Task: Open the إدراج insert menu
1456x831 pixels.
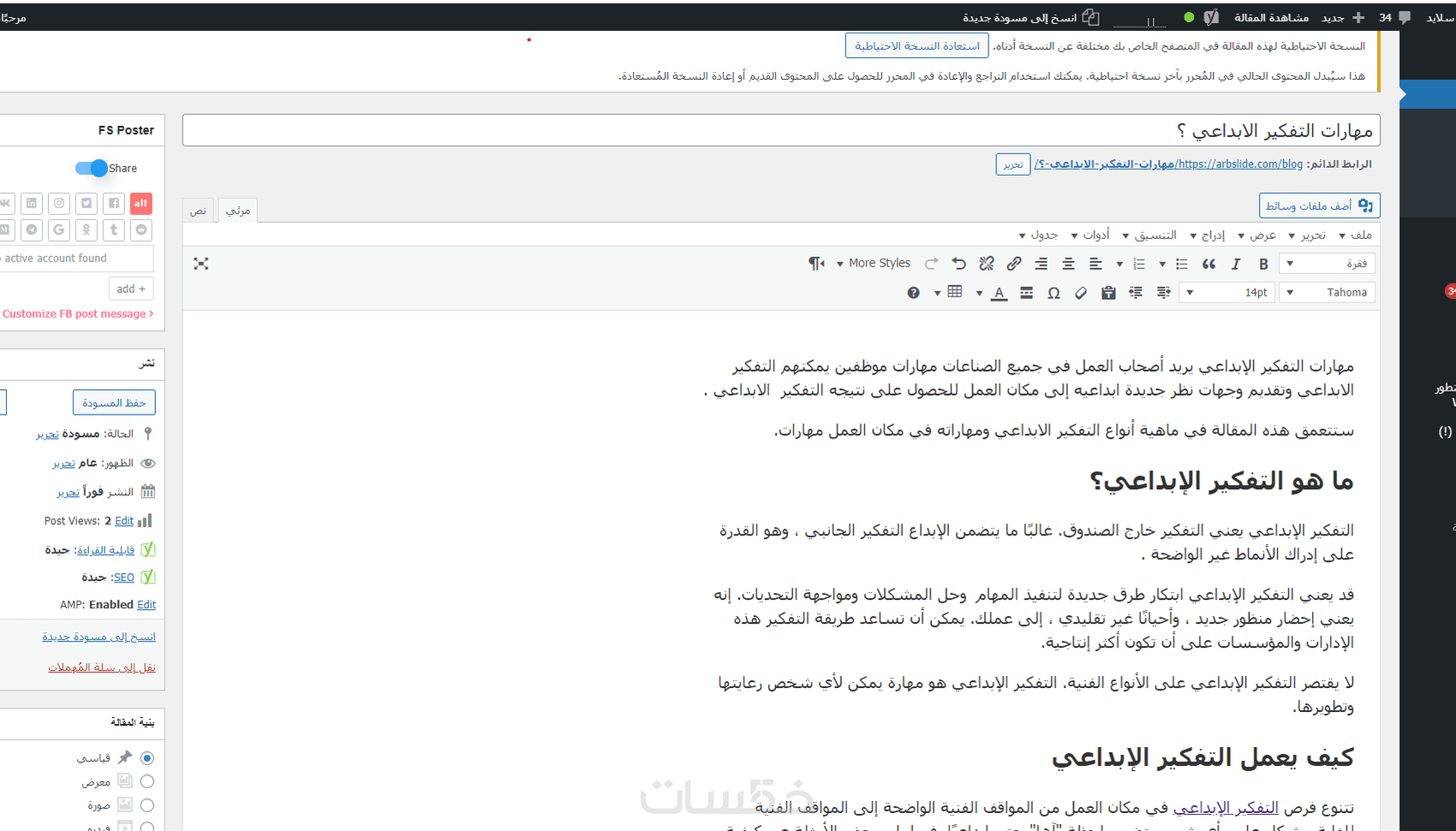Action: click(x=1207, y=235)
